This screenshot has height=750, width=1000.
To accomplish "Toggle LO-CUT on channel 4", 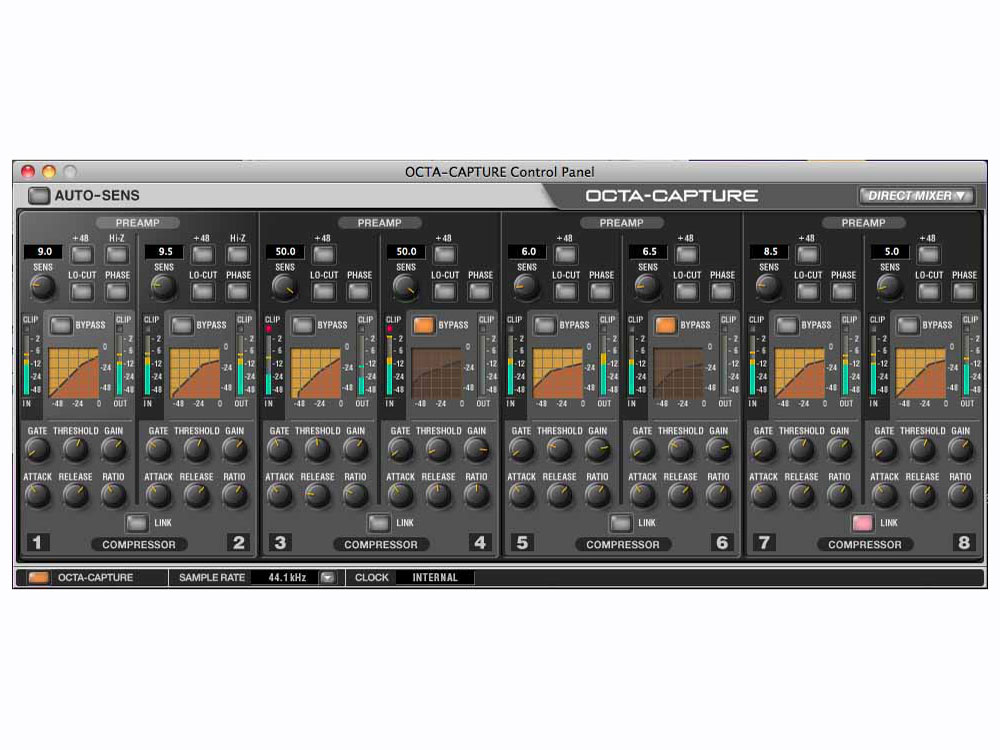I will [x=445, y=291].
